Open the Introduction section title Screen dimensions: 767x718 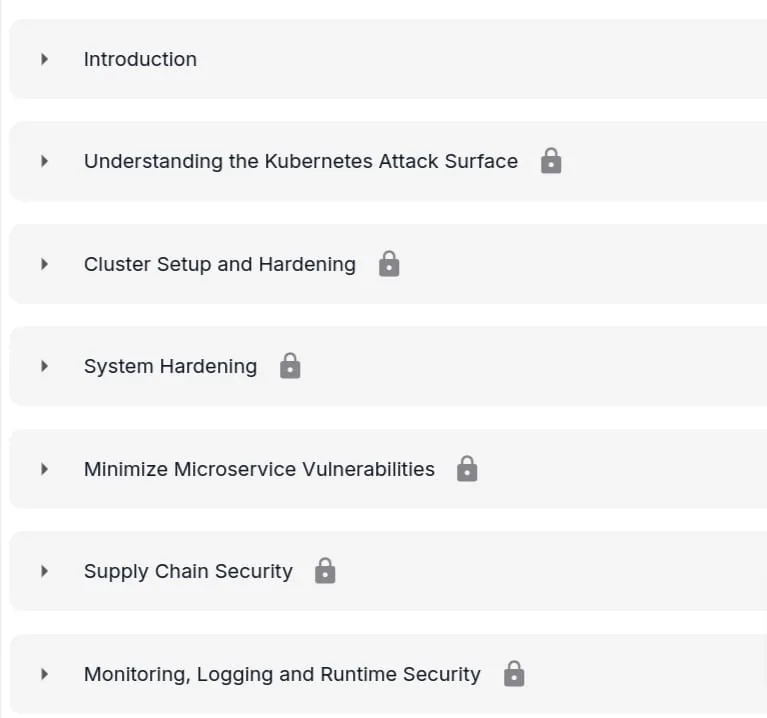coord(140,59)
